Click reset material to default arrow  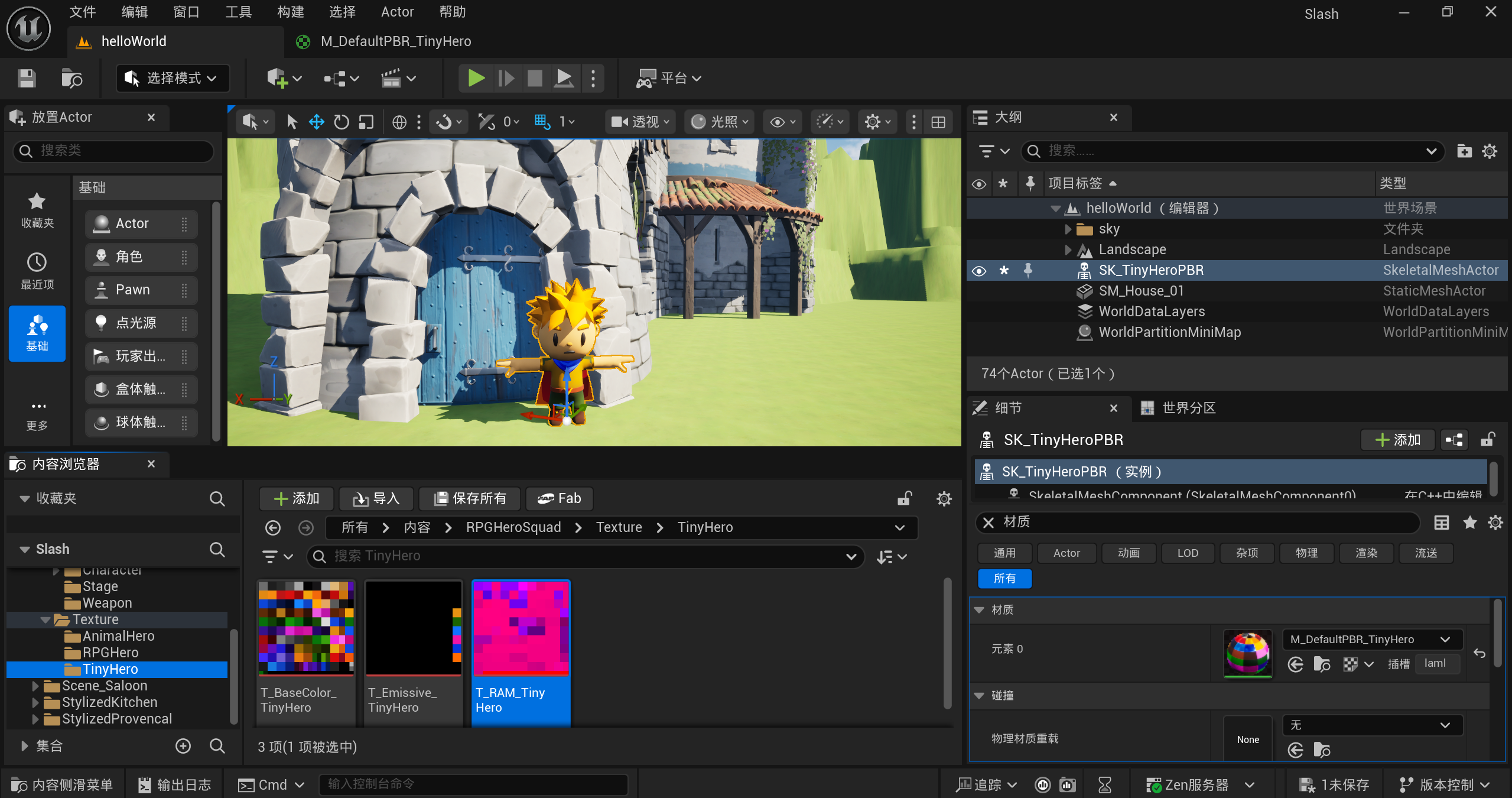[1480, 653]
